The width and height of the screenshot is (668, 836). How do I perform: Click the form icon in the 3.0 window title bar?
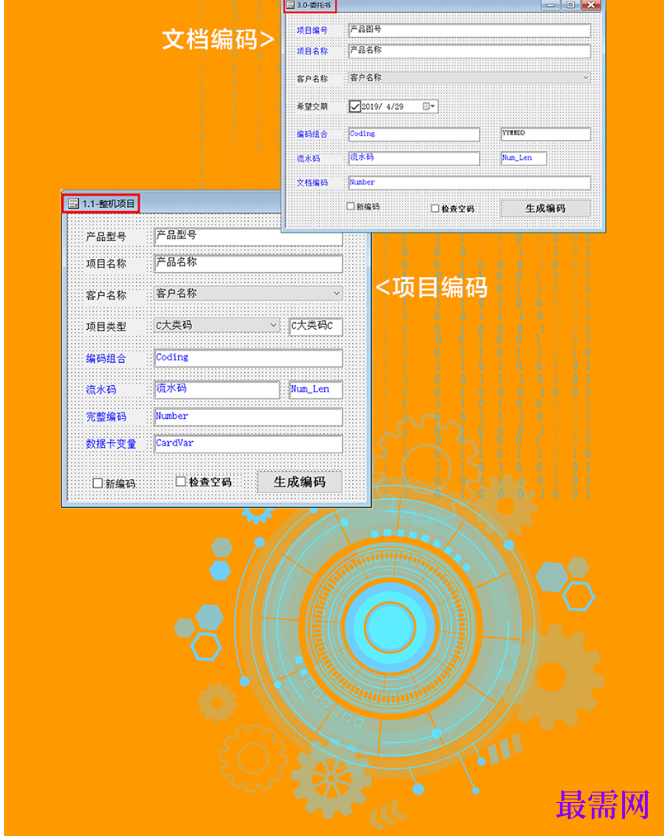(291, 5)
